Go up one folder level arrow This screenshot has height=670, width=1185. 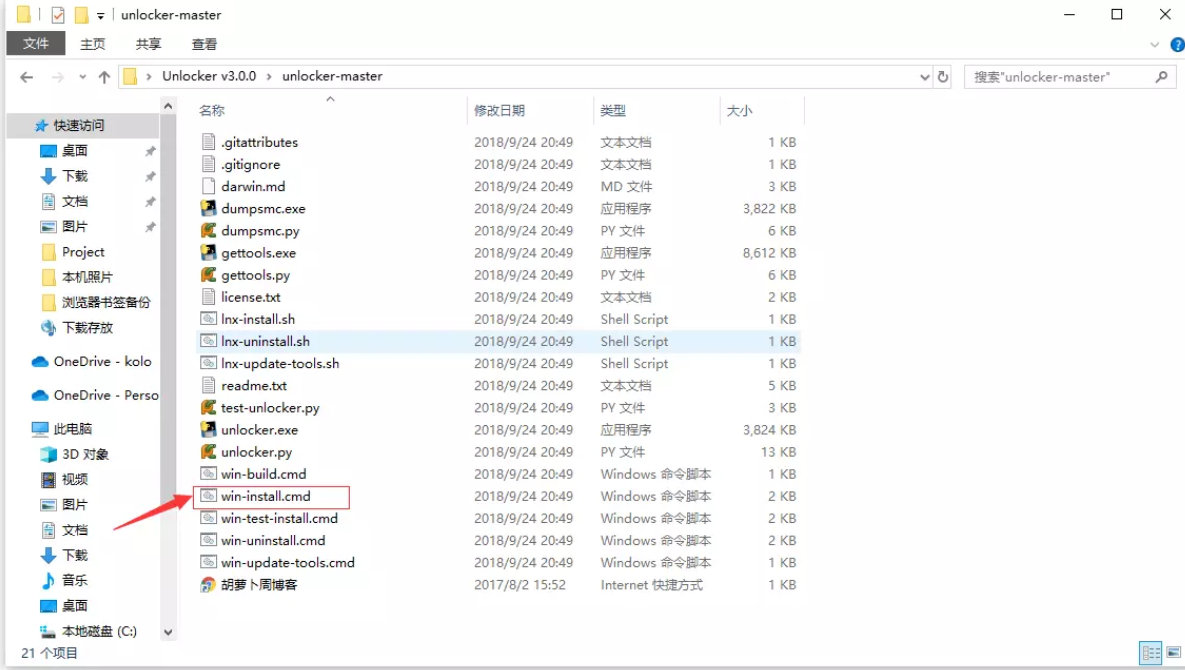point(104,76)
